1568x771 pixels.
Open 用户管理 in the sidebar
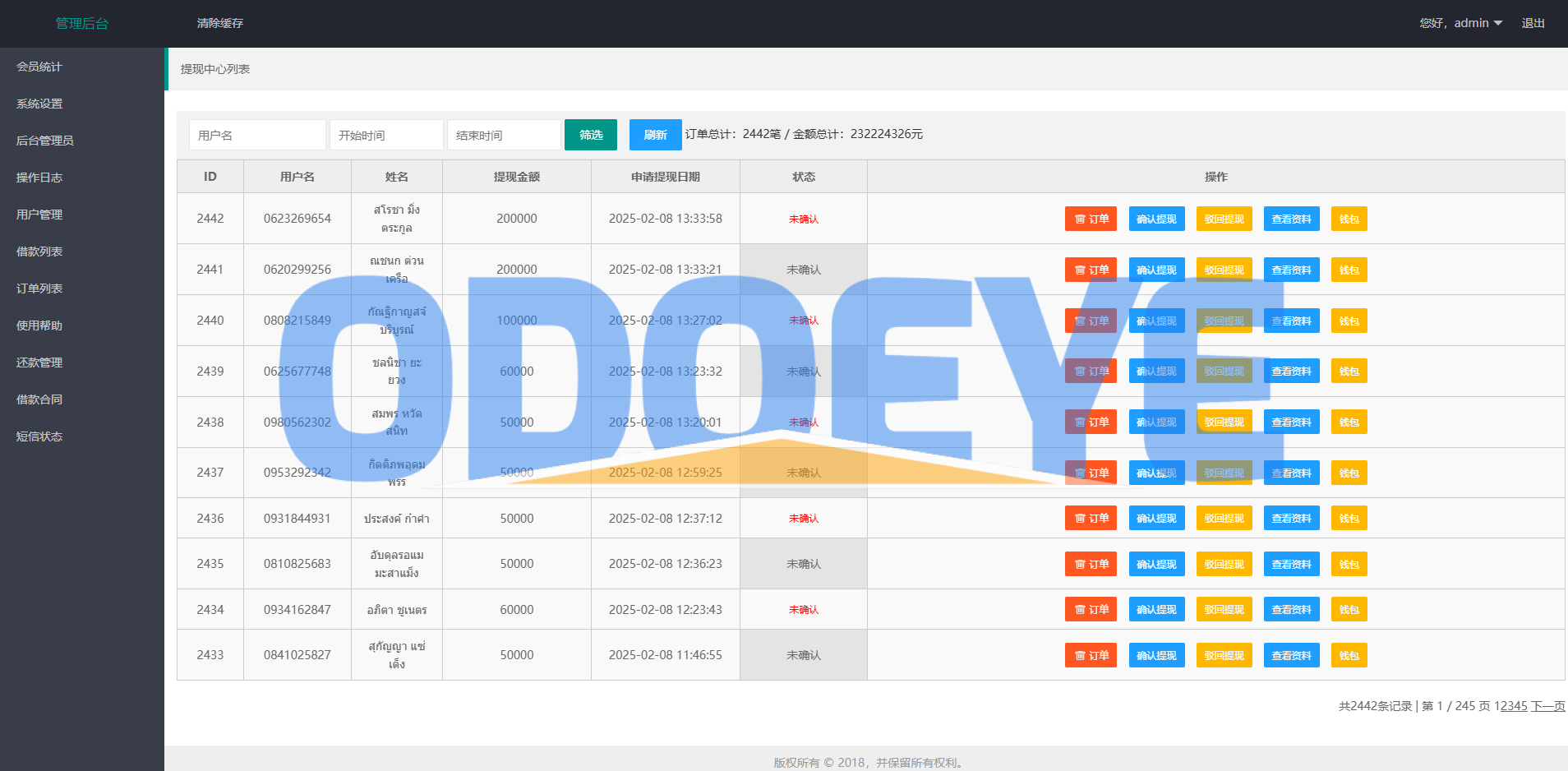tap(39, 215)
